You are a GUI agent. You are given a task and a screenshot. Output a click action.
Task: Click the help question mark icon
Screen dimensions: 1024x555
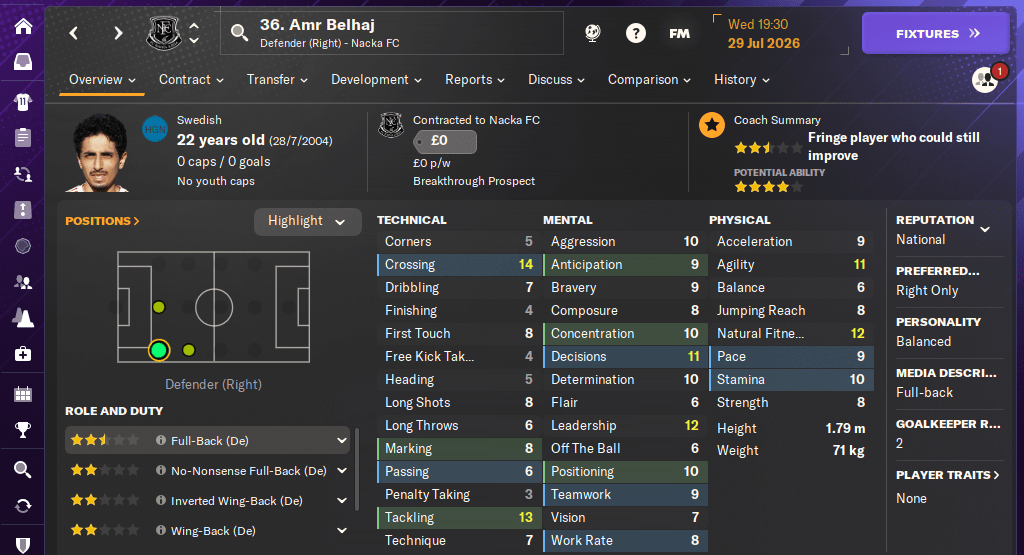[636, 33]
